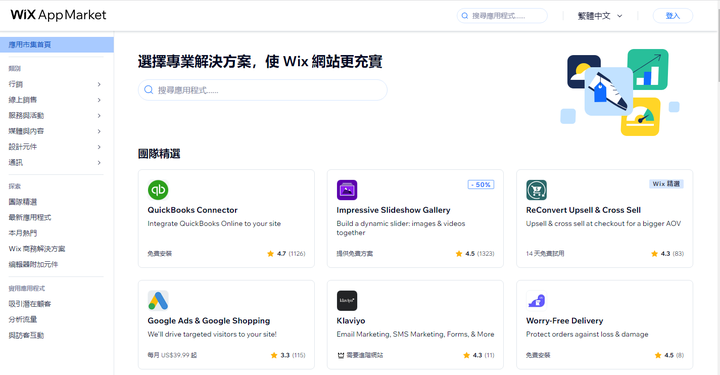The width and height of the screenshot is (720, 375).
Task: Expand the 通訊 category chevron
Action: coord(99,162)
